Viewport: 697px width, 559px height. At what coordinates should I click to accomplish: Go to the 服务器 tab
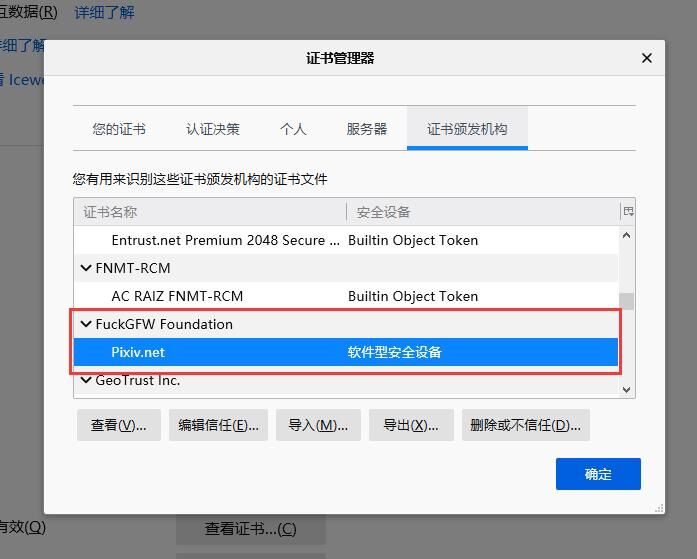point(367,129)
